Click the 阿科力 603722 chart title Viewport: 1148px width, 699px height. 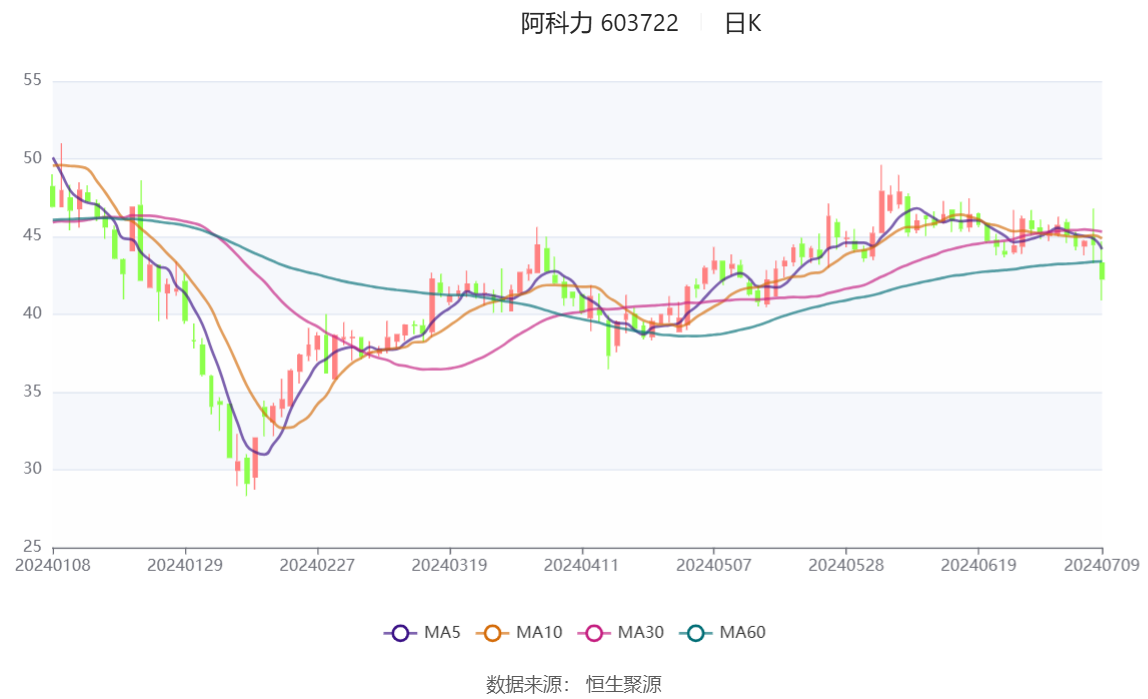pyautogui.click(x=600, y=23)
